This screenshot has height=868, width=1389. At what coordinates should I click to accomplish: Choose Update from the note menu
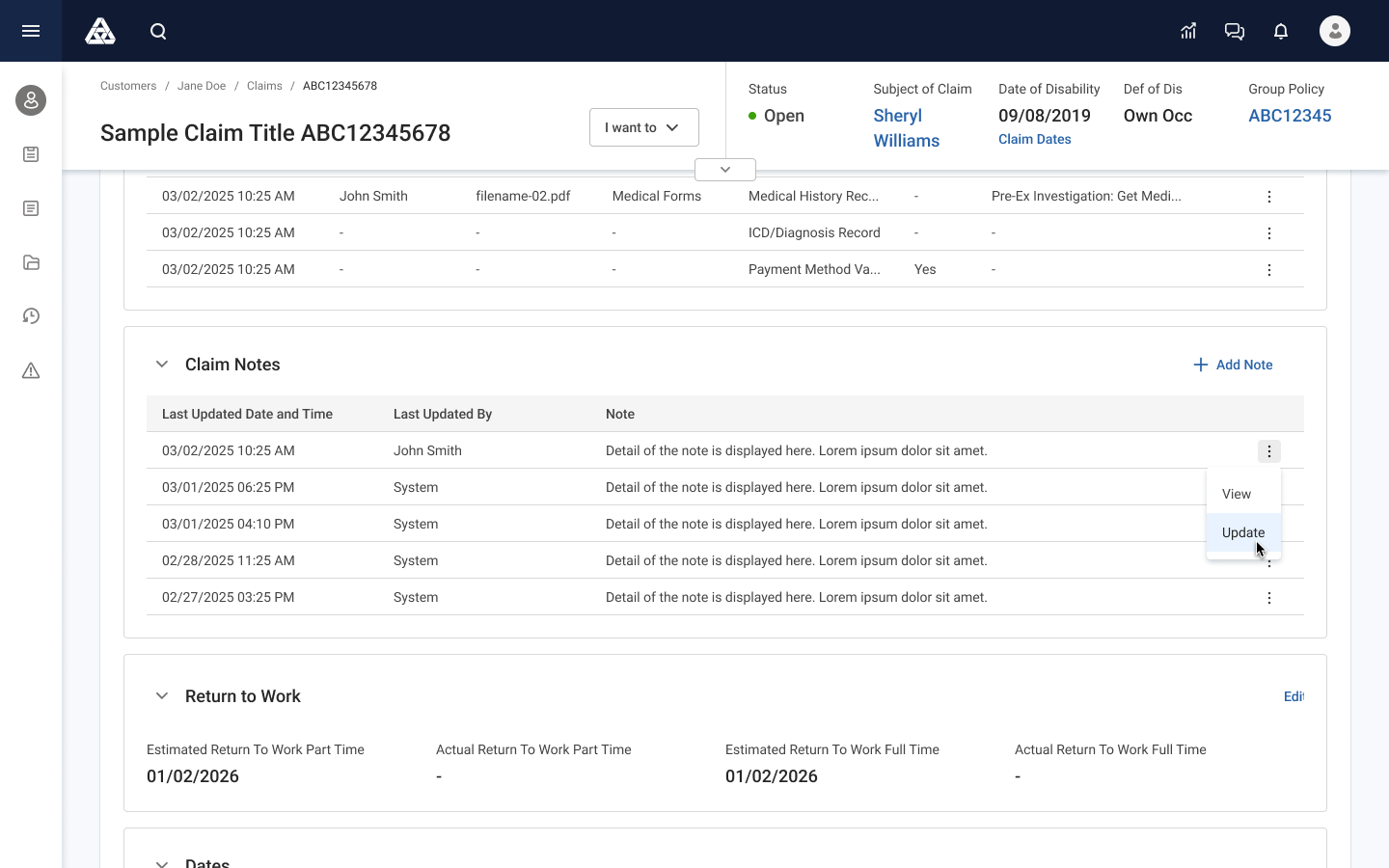click(x=1243, y=532)
